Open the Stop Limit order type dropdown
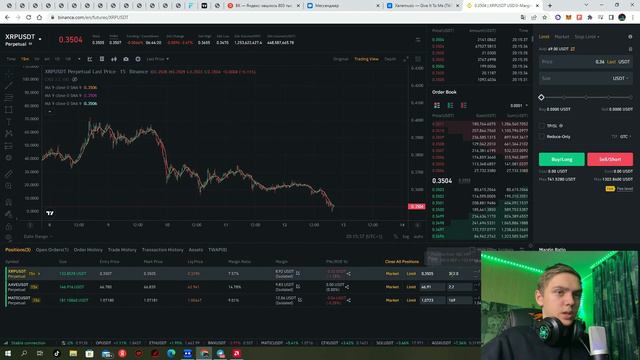The width and height of the screenshot is (640, 360). [x=587, y=37]
